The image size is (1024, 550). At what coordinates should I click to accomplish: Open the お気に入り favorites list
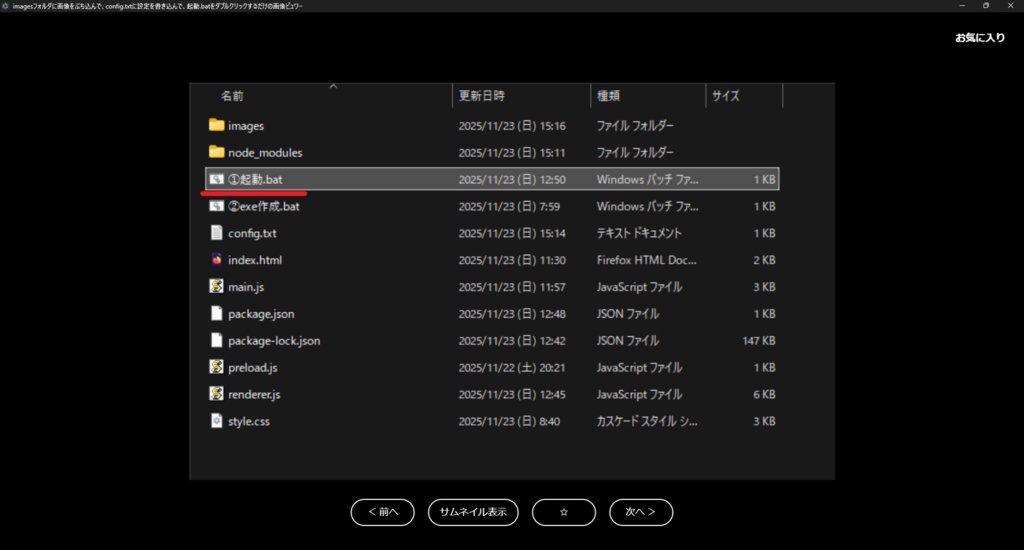pos(980,38)
